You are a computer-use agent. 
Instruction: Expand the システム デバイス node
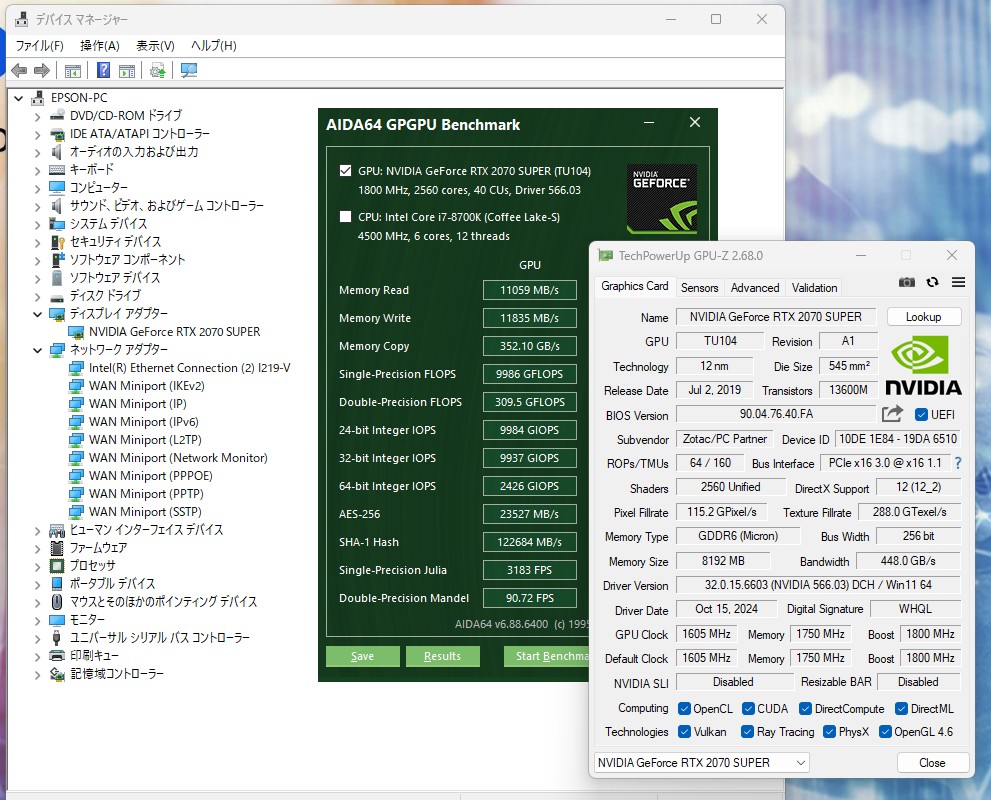tap(37, 224)
